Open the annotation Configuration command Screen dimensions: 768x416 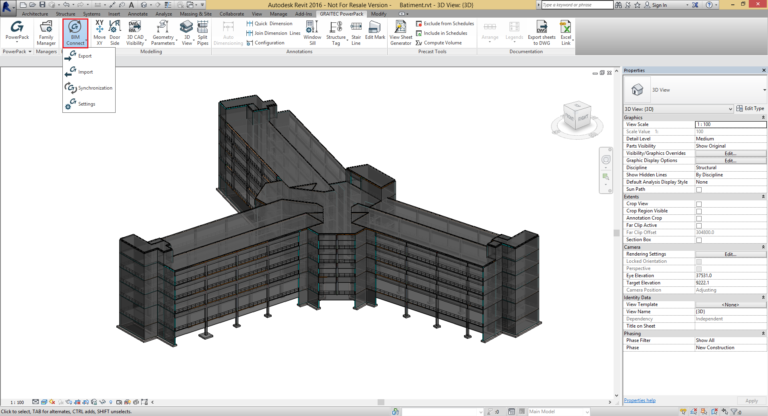[x=265, y=43]
